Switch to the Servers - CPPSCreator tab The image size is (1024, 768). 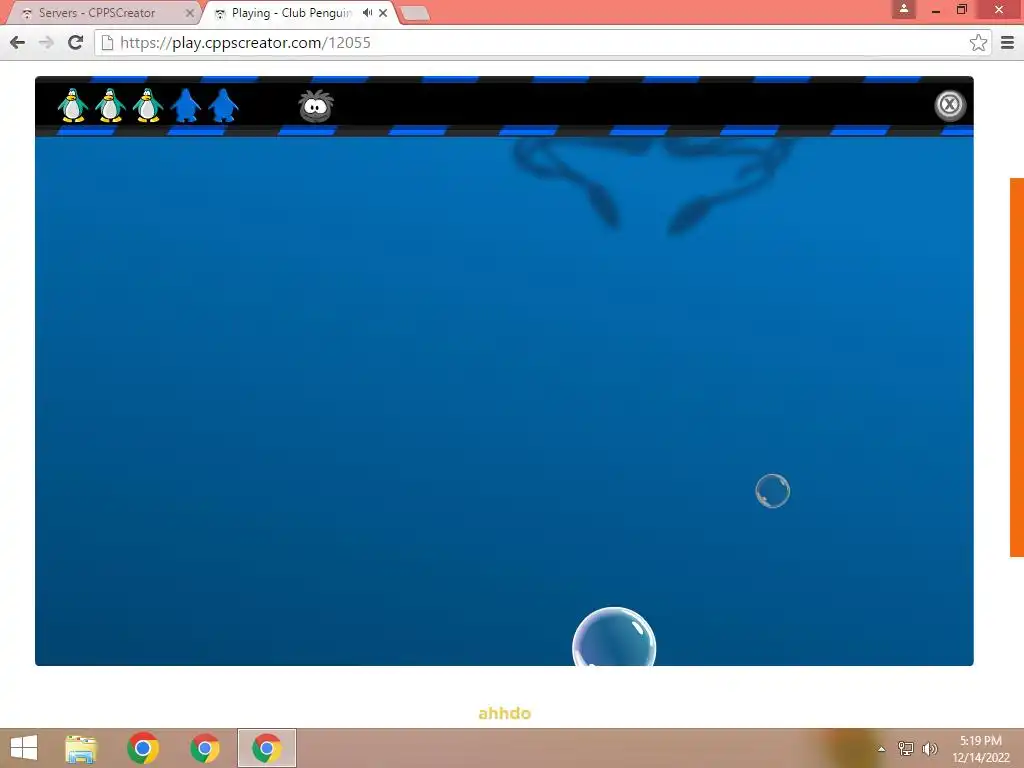click(x=98, y=13)
